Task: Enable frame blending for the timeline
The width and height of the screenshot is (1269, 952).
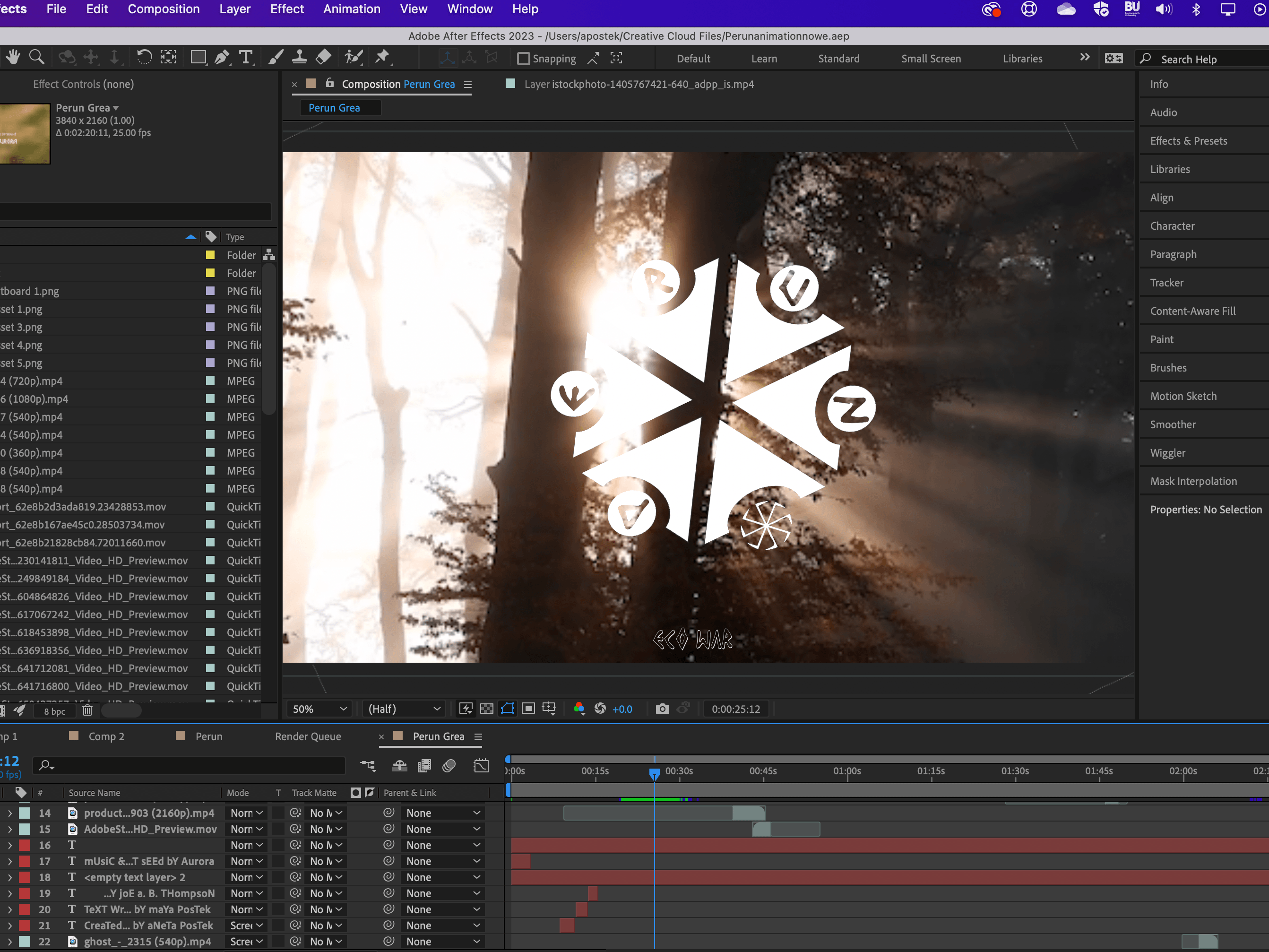Action: (424, 765)
